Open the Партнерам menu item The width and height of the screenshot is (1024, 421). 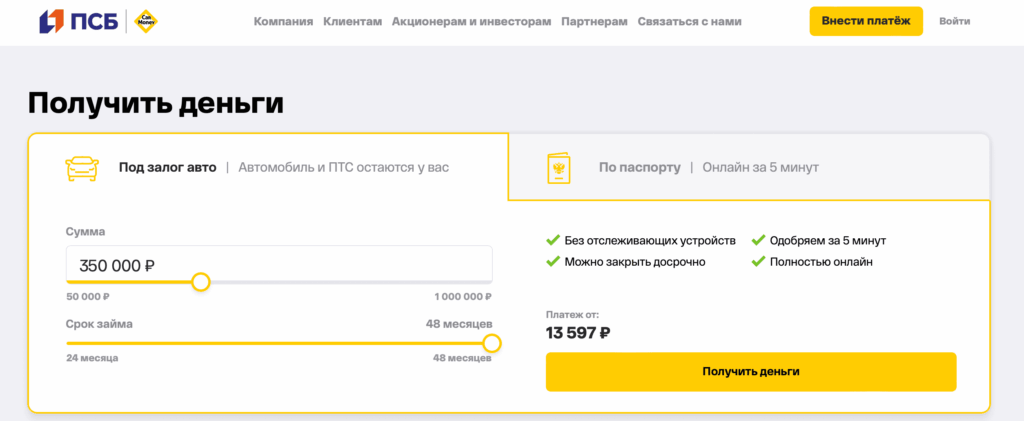[x=594, y=21]
